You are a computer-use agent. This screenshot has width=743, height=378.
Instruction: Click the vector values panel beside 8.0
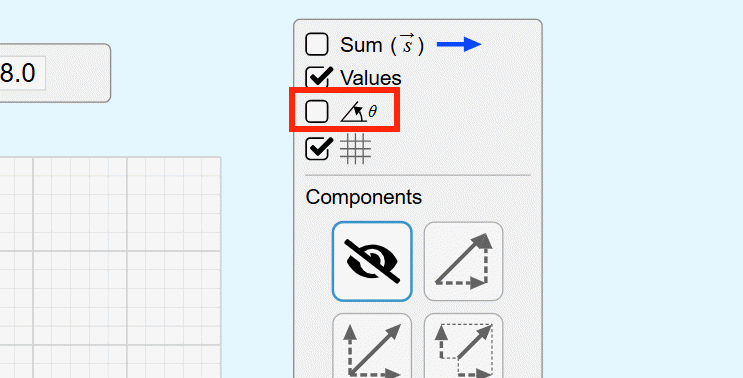pos(55,73)
